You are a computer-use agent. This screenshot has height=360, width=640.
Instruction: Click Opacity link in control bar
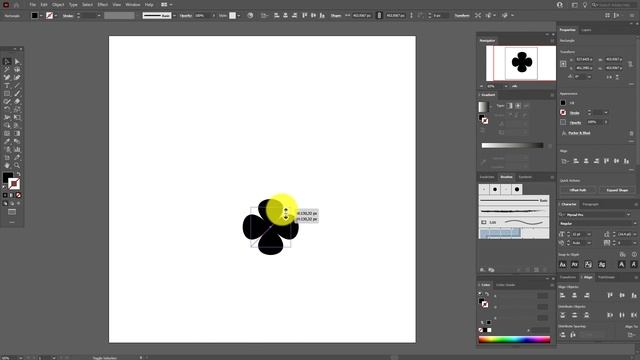[186, 16]
